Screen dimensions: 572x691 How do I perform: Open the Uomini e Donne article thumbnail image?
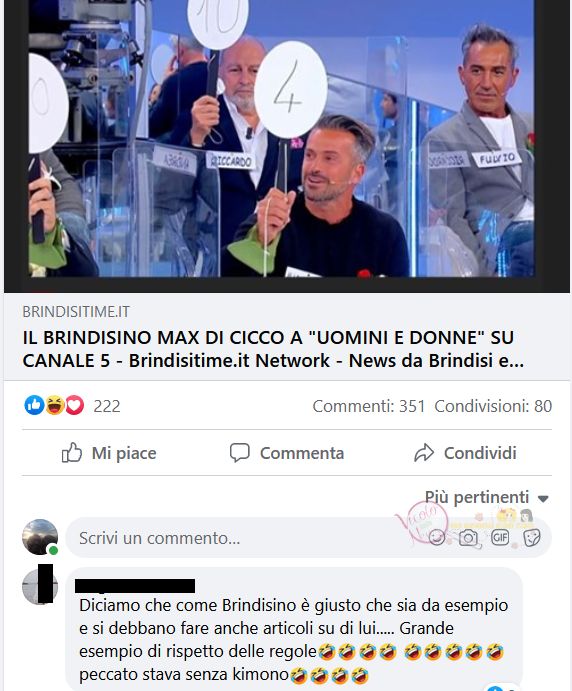[x=286, y=145]
